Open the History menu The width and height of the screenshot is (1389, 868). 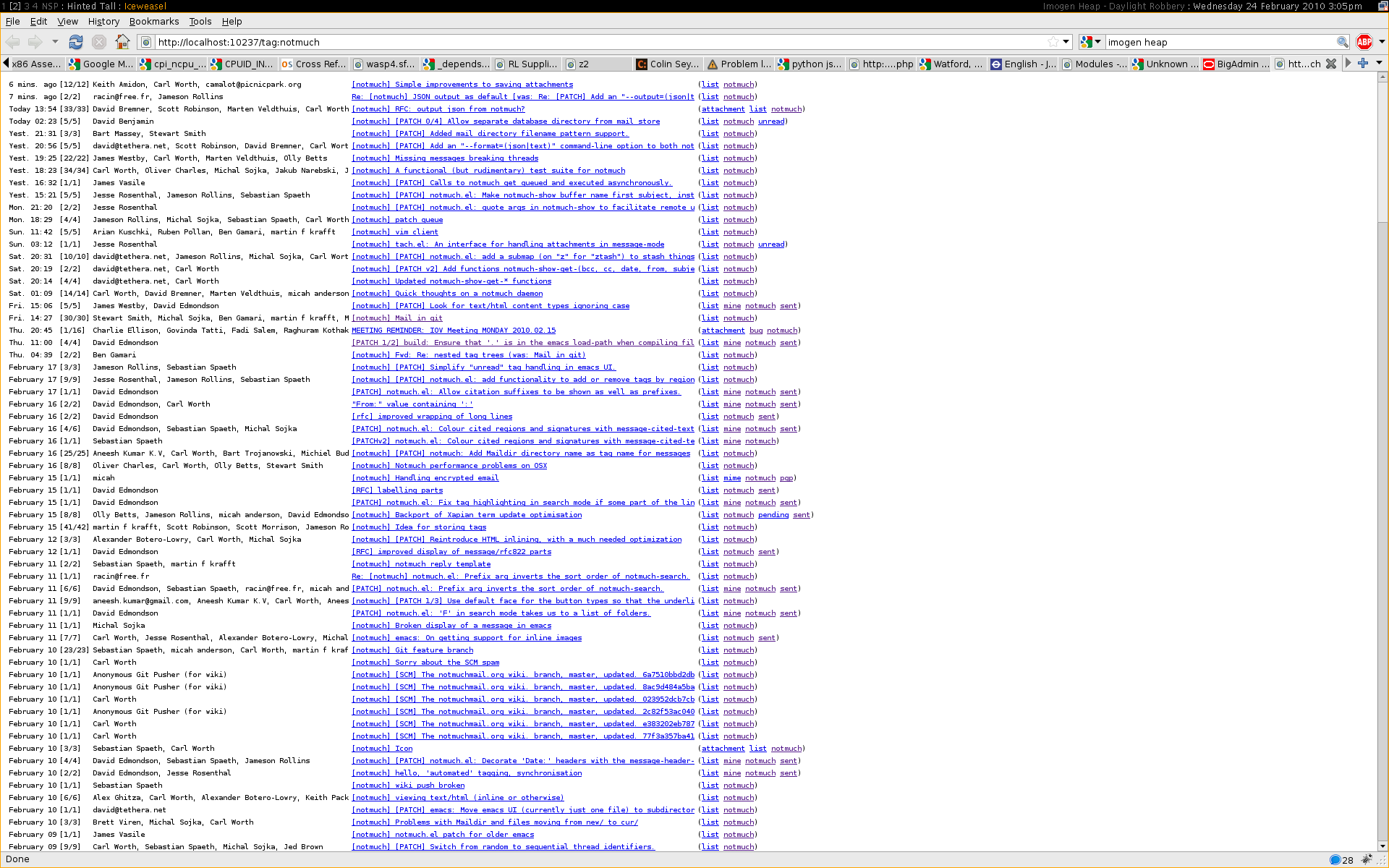coord(103,22)
